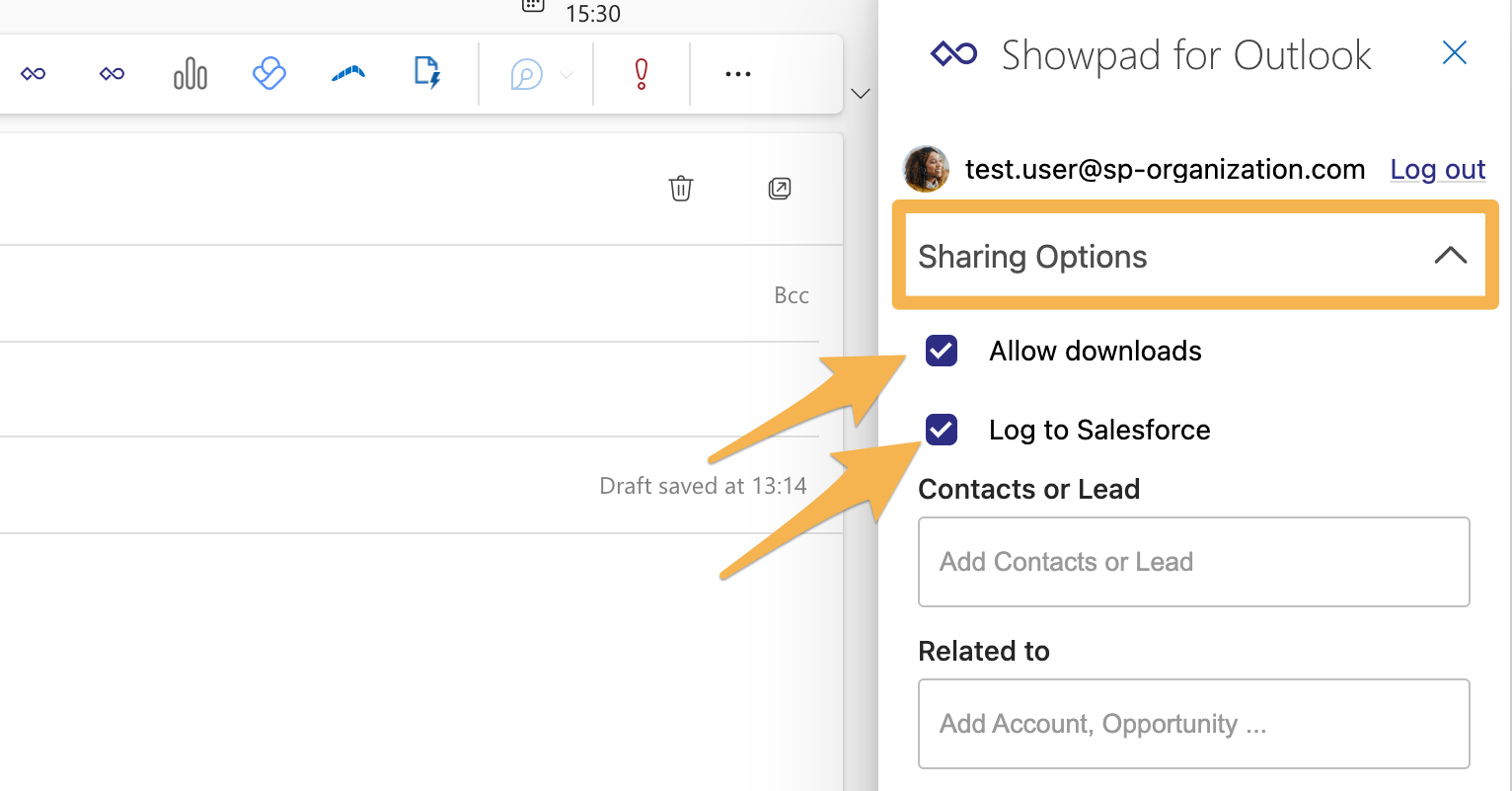Click the 15:30 time label
Viewport: 1512px width, 791px height.
point(593,14)
